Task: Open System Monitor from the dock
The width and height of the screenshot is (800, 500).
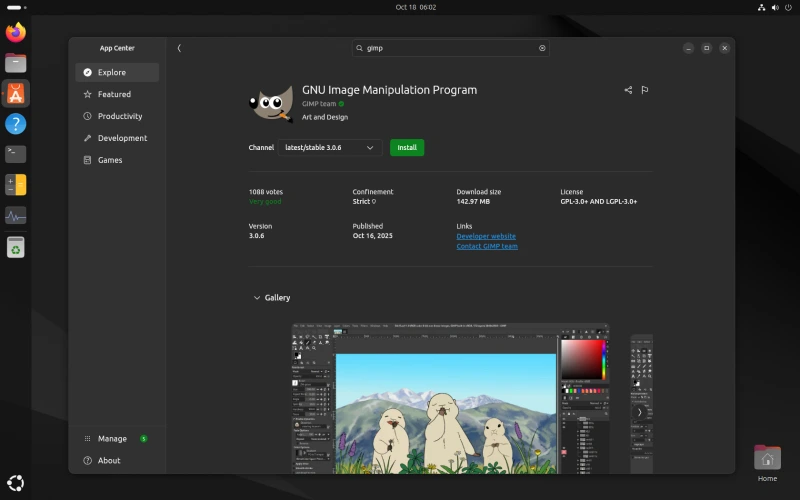Action: 15,215
